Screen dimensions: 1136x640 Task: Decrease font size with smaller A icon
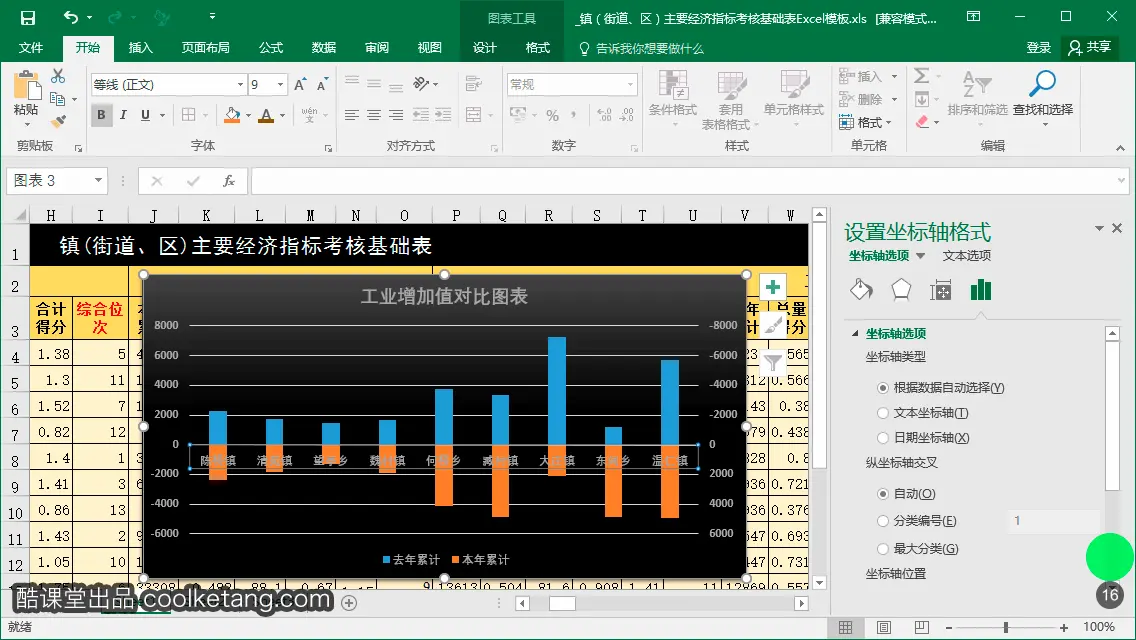(x=322, y=85)
